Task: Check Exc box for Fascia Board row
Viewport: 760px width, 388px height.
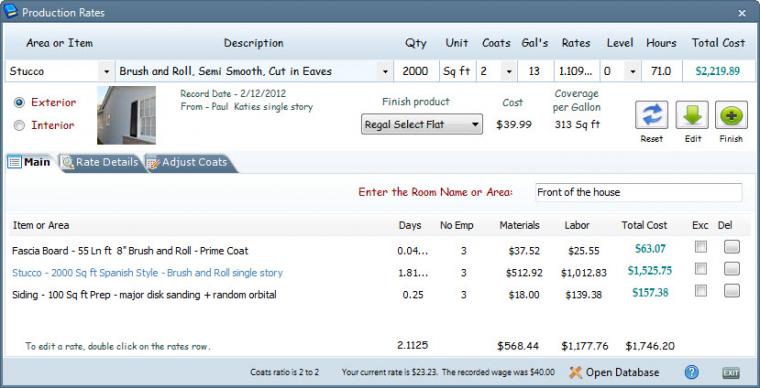Action: point(700,247)
